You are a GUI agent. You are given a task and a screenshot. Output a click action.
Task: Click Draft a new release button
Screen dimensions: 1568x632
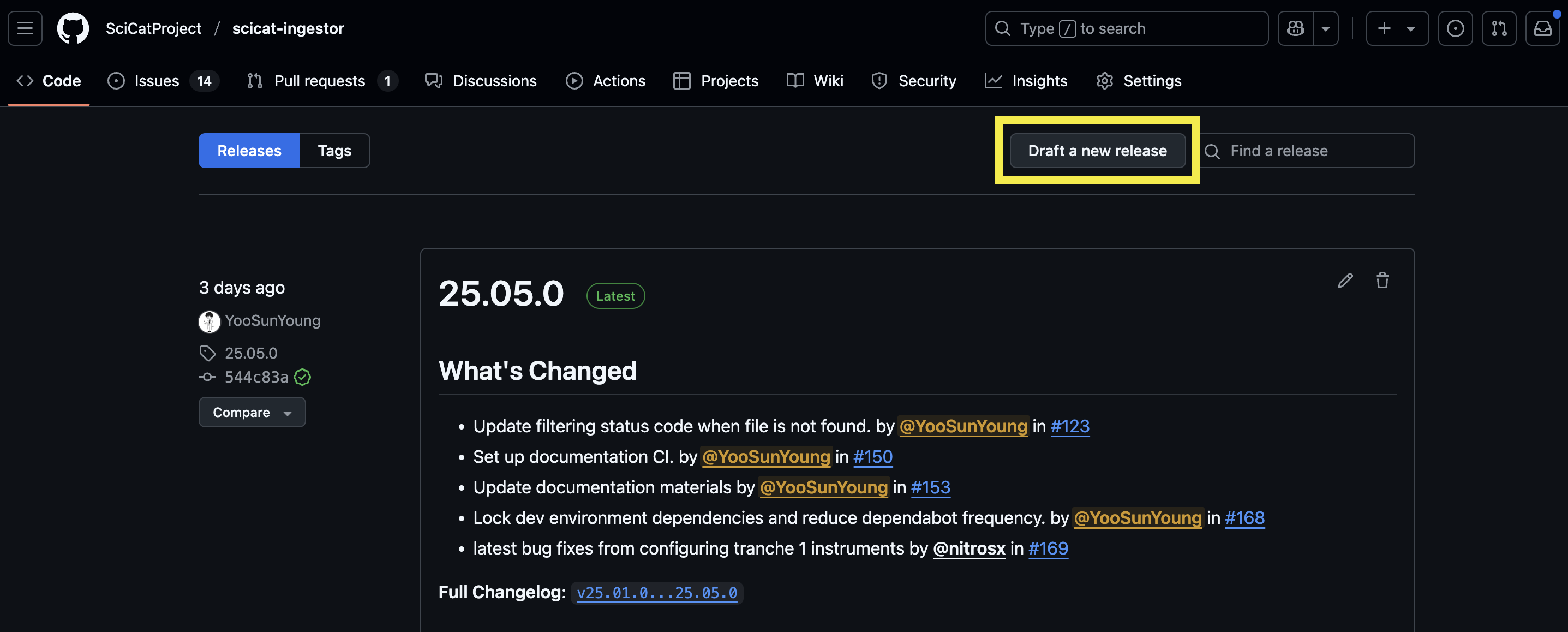click(x=1097, y=151)
